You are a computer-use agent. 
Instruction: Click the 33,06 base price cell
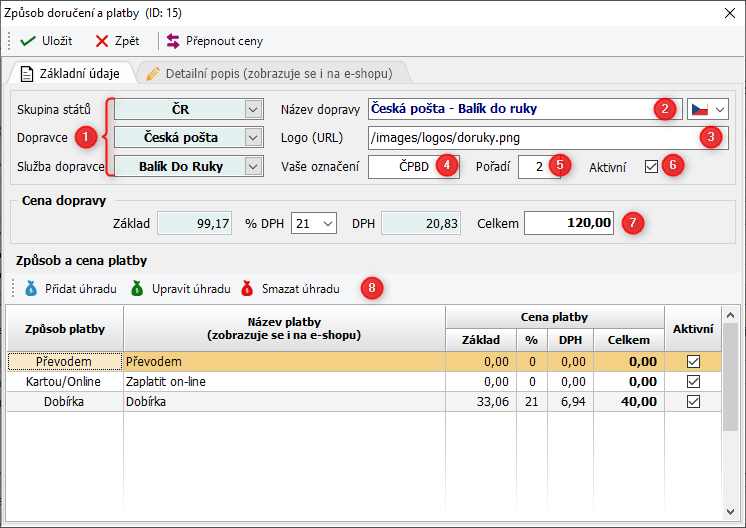coord(481,401)
